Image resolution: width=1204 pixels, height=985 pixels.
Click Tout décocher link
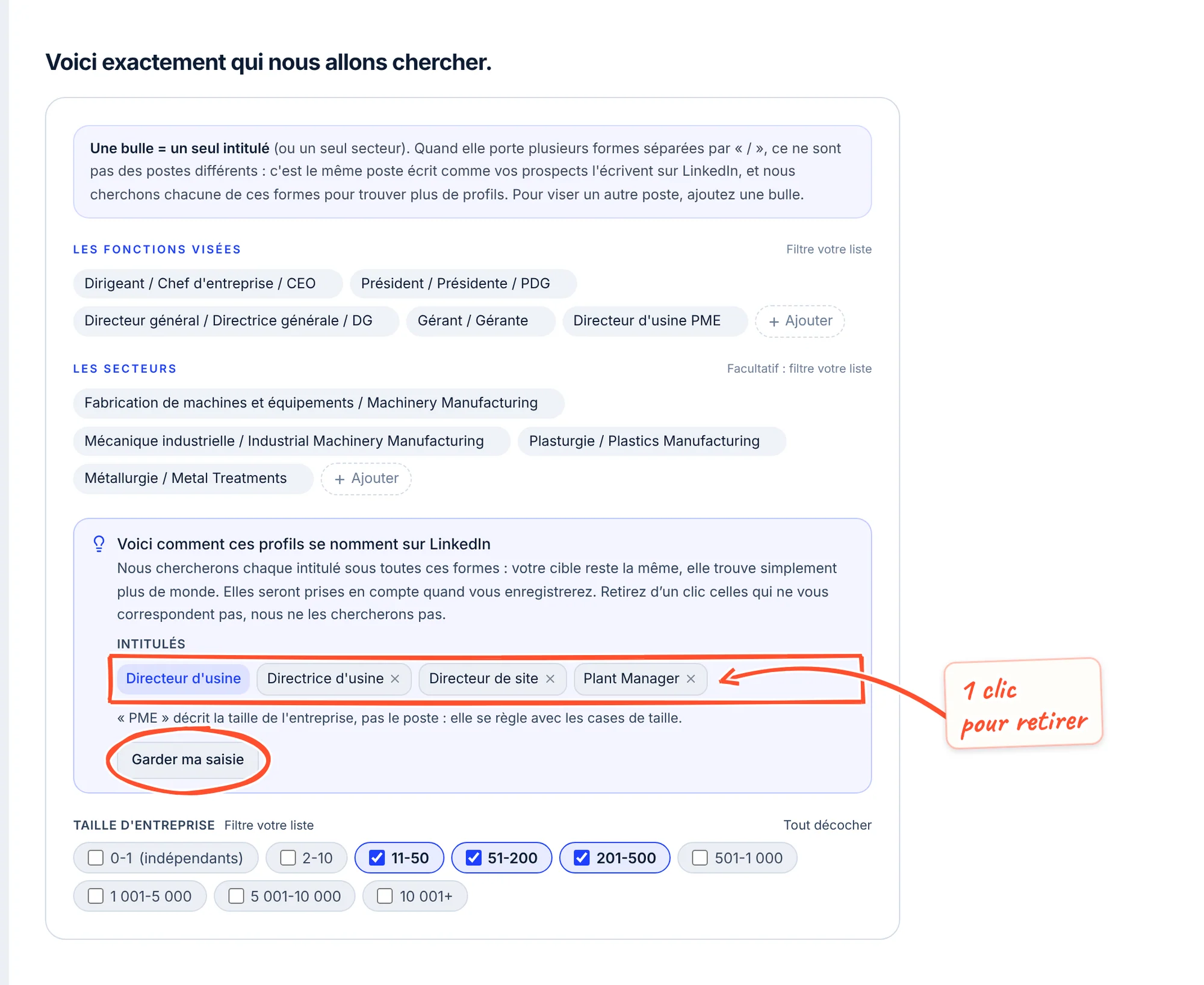[x=827, y=825]
